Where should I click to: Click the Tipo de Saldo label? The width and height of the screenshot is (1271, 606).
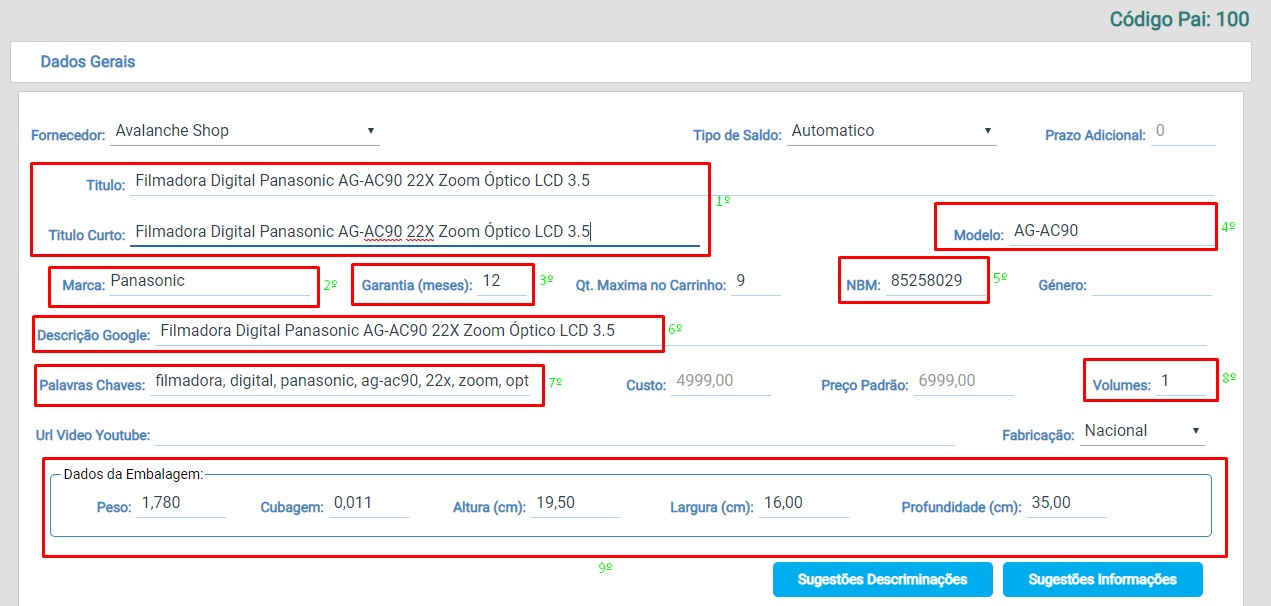click(737, 134)
